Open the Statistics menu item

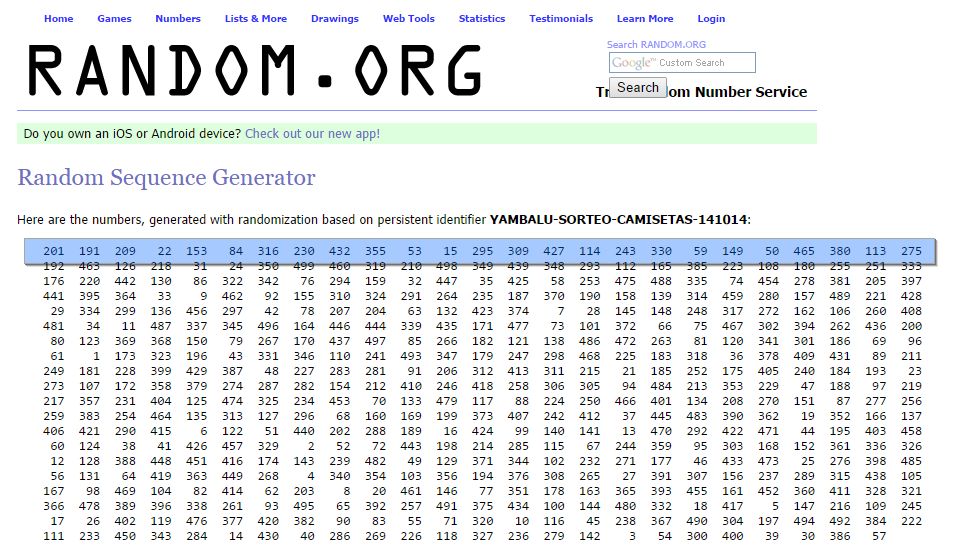coord(482,18)
